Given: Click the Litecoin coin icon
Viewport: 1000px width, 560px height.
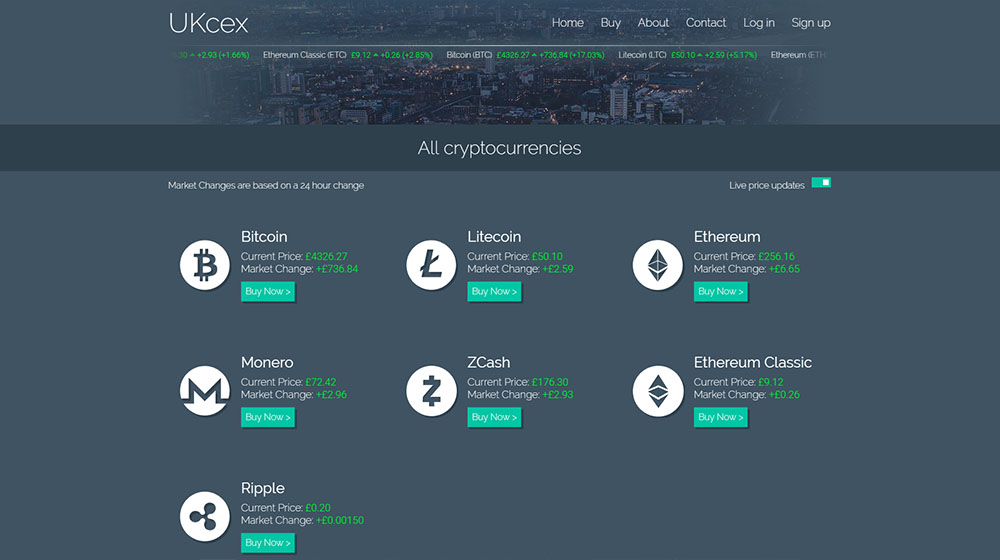Looking at the screenshot, I should (431, 265).
